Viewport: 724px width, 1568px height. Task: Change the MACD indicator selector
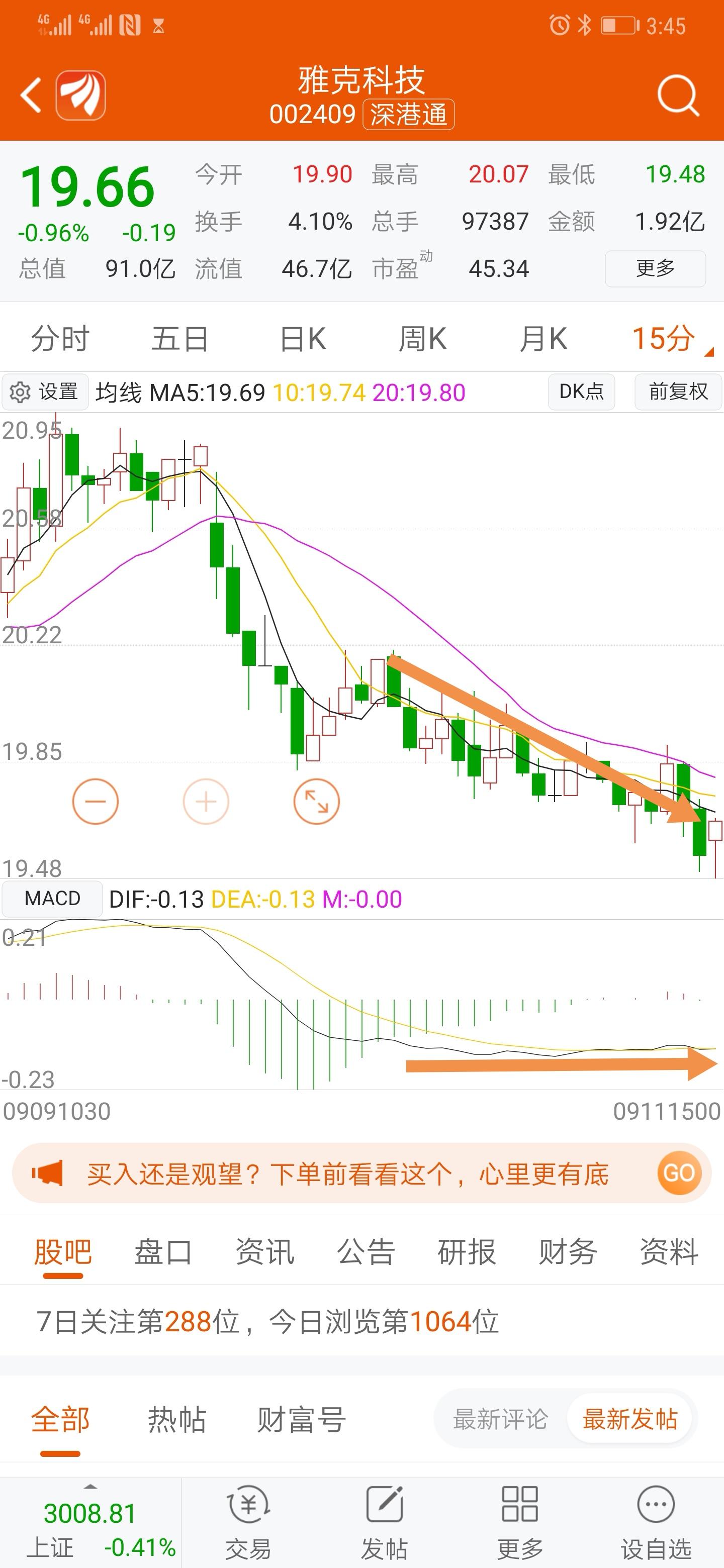[52, 899]
